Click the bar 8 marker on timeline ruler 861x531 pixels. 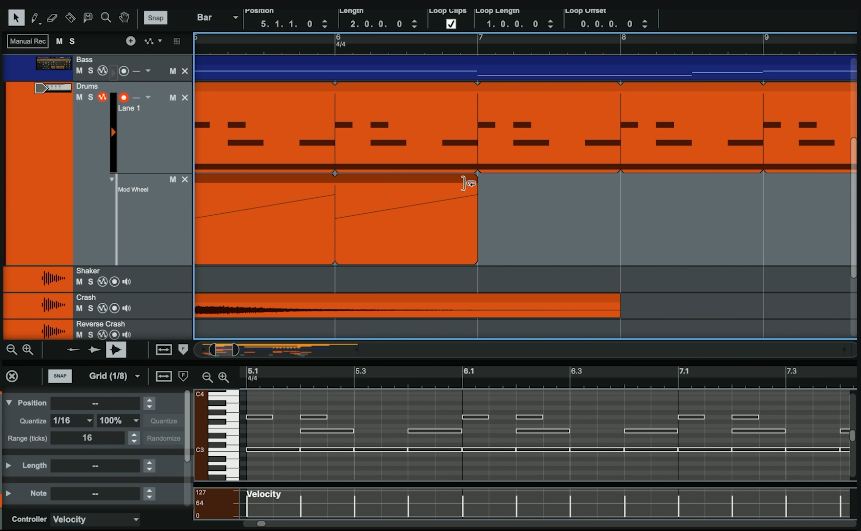tap(623, 37)
